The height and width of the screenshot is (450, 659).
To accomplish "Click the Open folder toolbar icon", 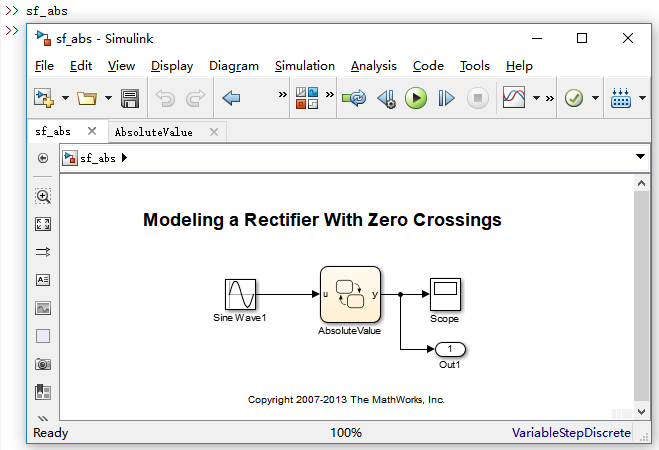I will point(87,98).
